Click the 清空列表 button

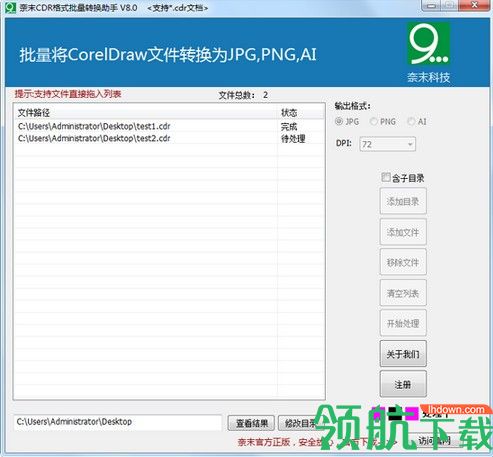tap(403, 293)
